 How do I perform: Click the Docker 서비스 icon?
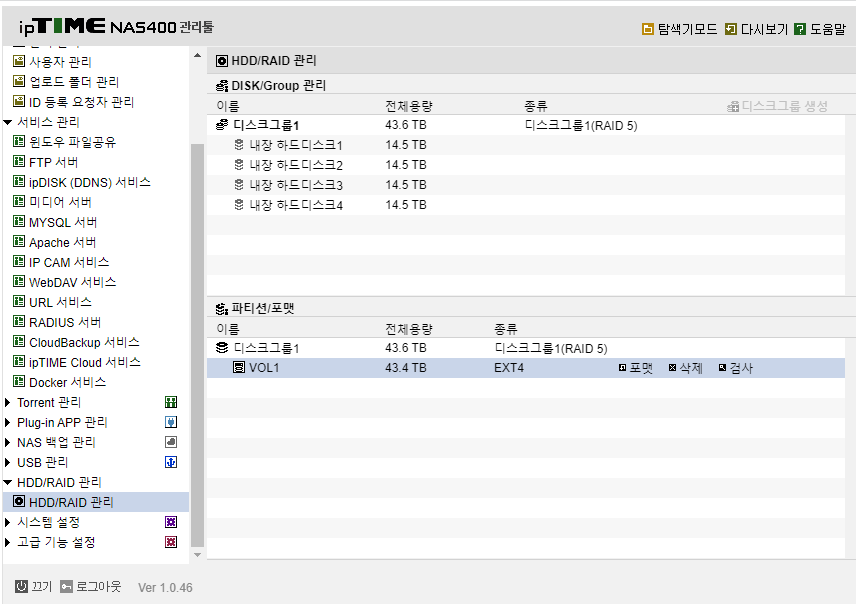(19, 382)
